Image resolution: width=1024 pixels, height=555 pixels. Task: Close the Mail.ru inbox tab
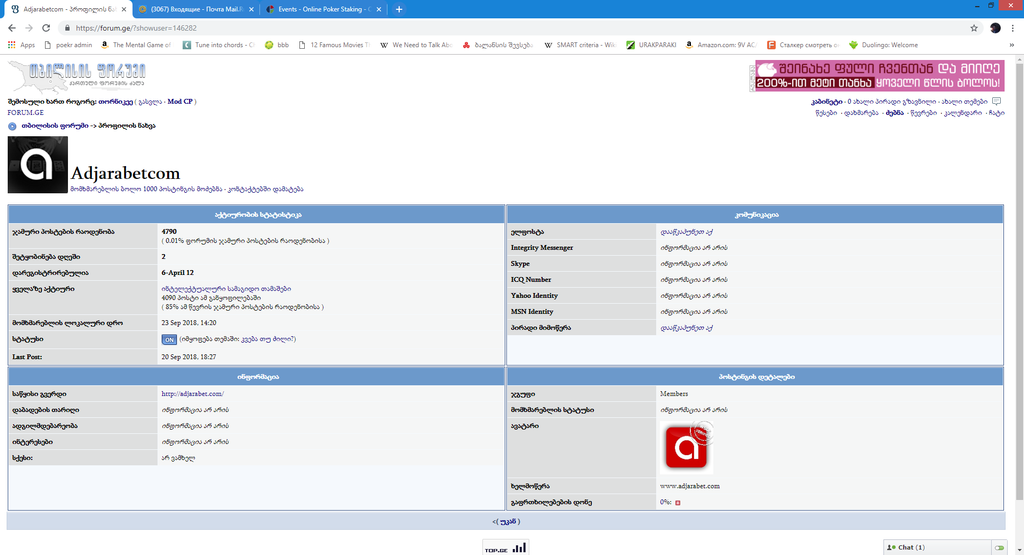(251, 9)
